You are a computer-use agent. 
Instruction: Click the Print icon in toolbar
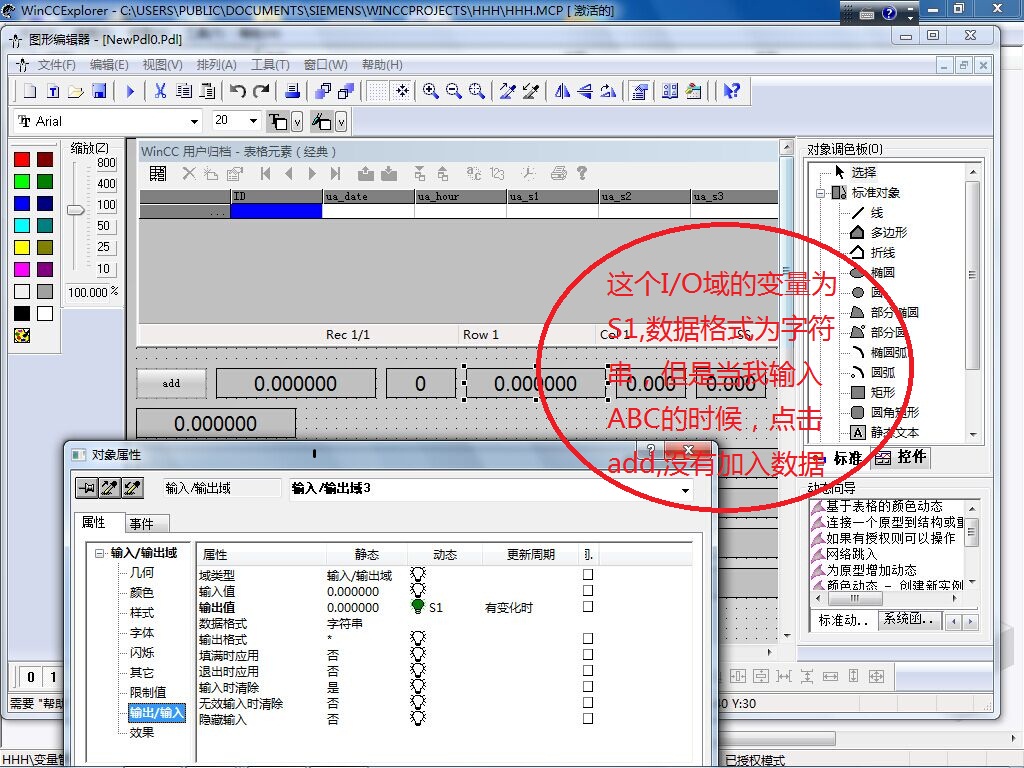click(292, 91)
